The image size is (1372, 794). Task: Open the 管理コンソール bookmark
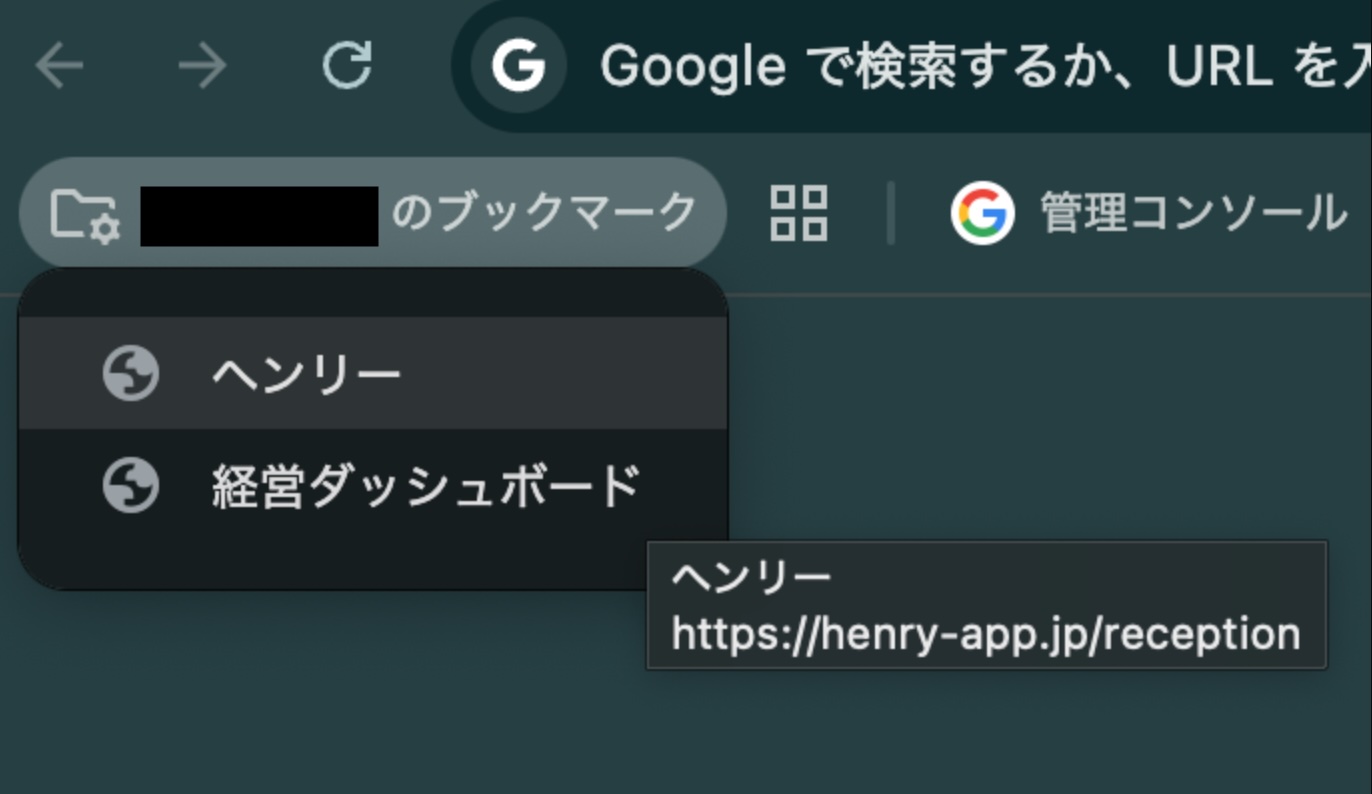pyautogui.click(x=1192, y=213)
